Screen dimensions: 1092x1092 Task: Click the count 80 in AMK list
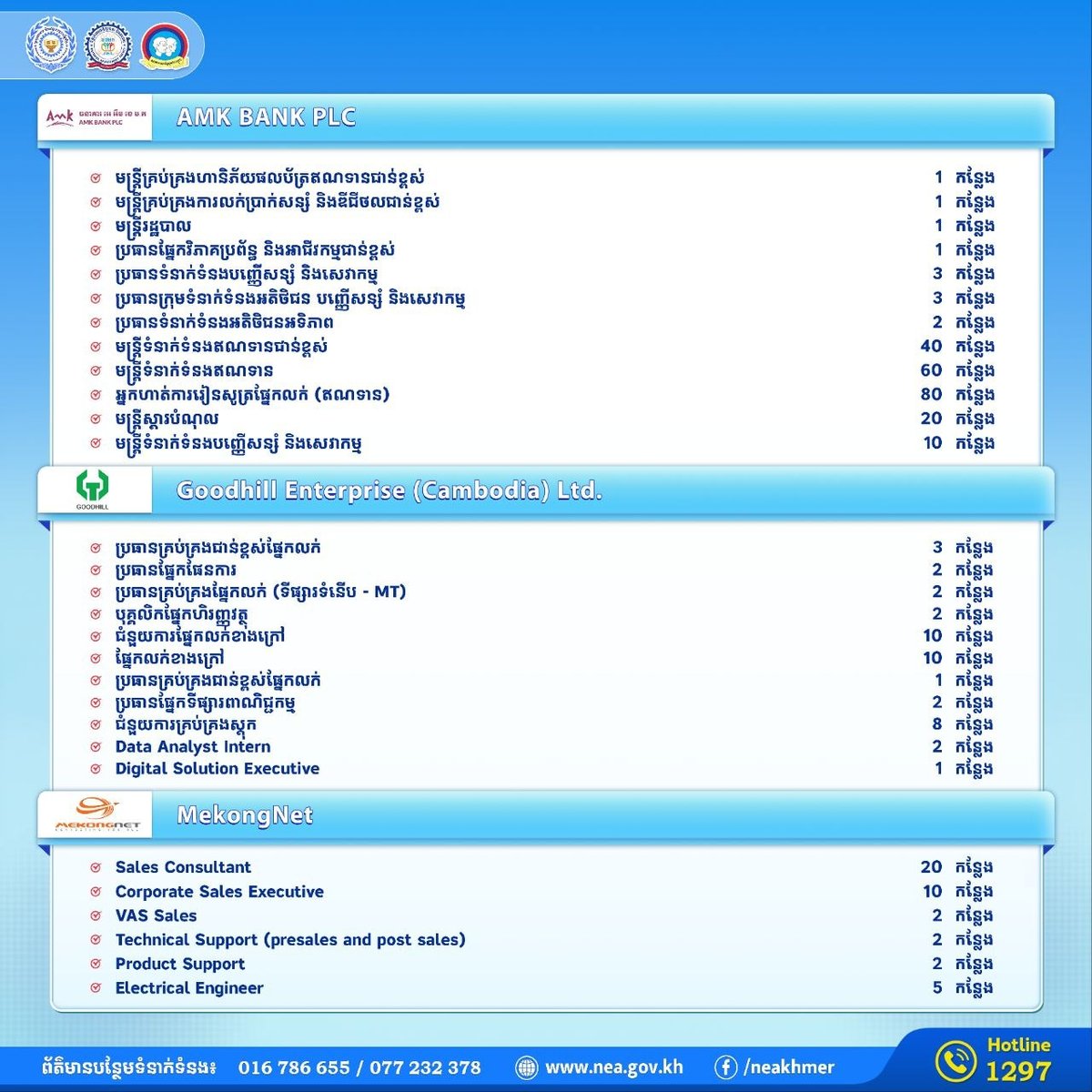point(931,395)
